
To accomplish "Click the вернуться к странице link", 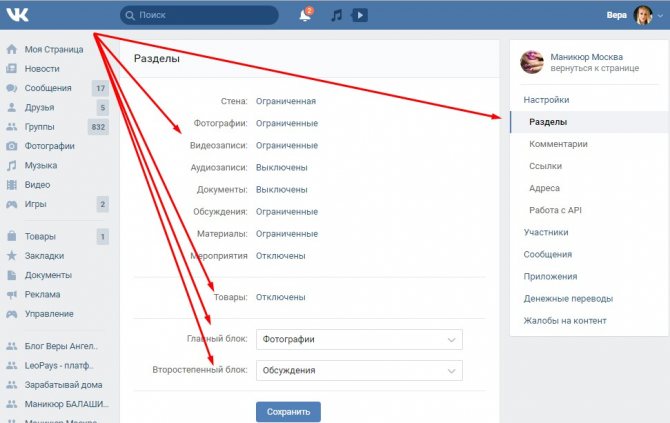I will pos(594,68).
